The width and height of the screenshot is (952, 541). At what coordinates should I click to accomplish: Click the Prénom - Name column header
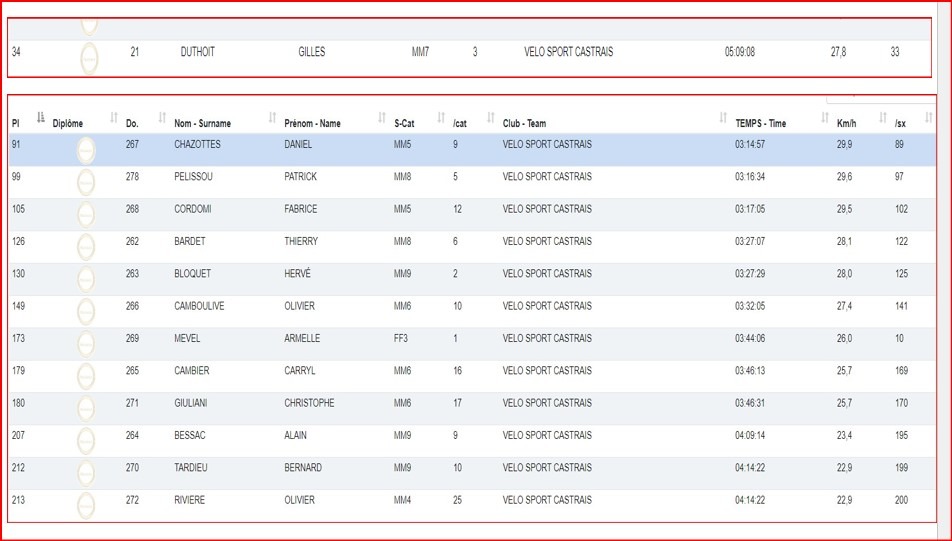(x=312, y=124)
